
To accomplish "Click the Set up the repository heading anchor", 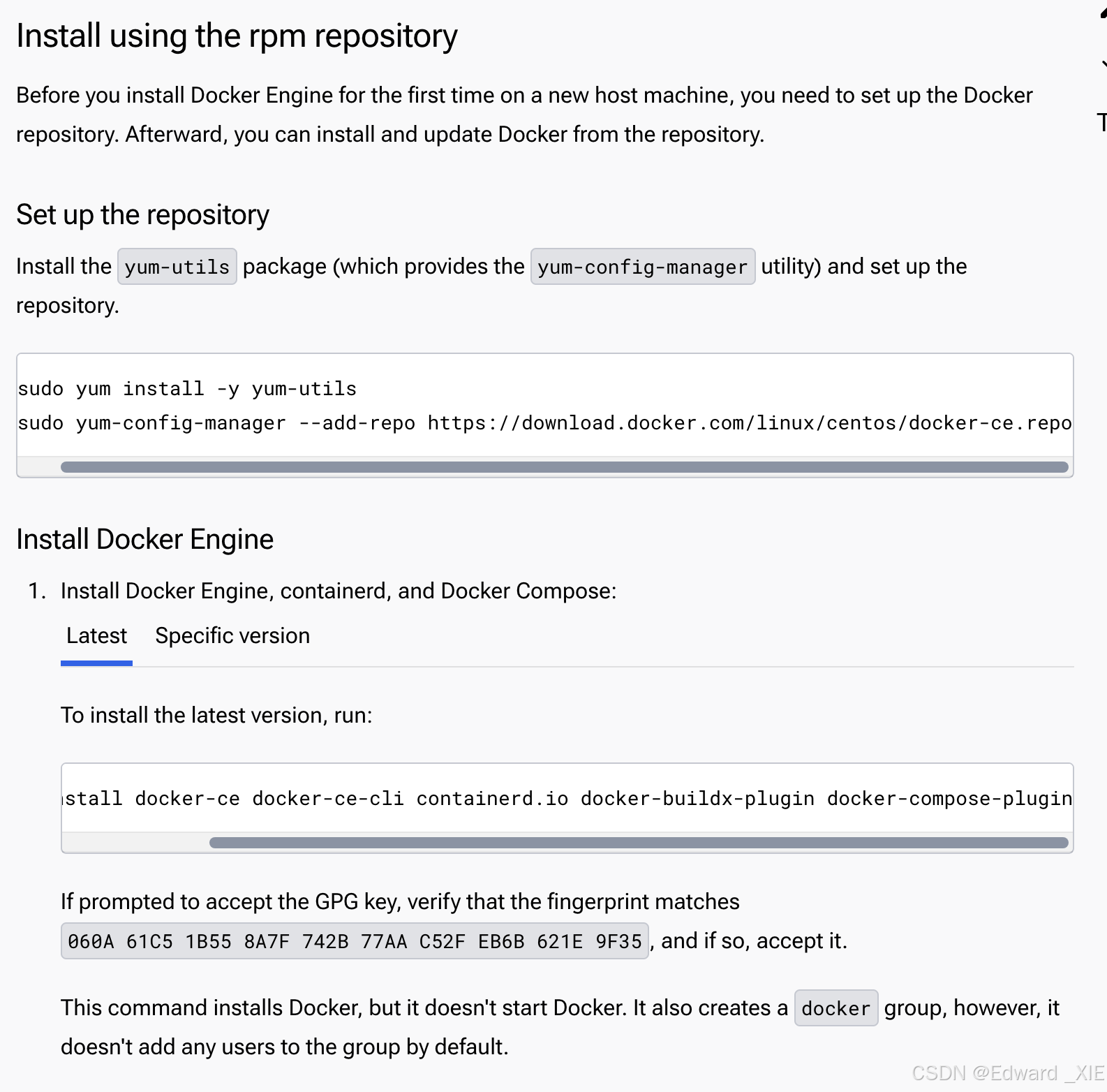I will 142,215.
